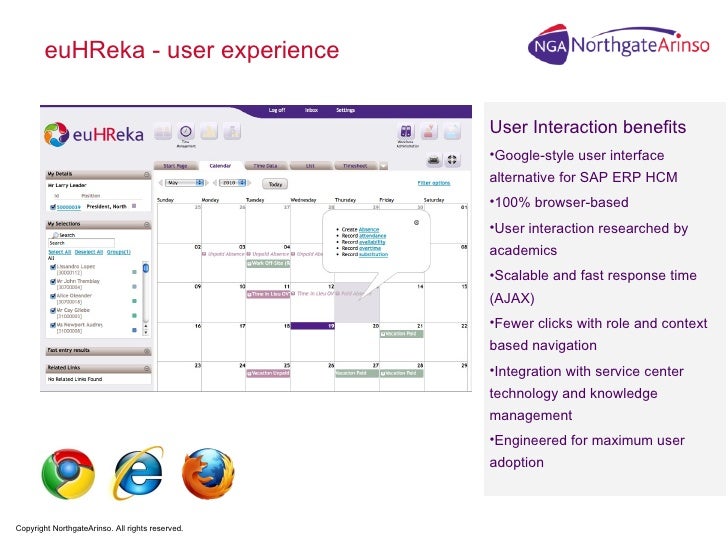Click the magnifier Search icon in My Selections
The width and height of the screenshot is (728, 546).
point(55,235)
